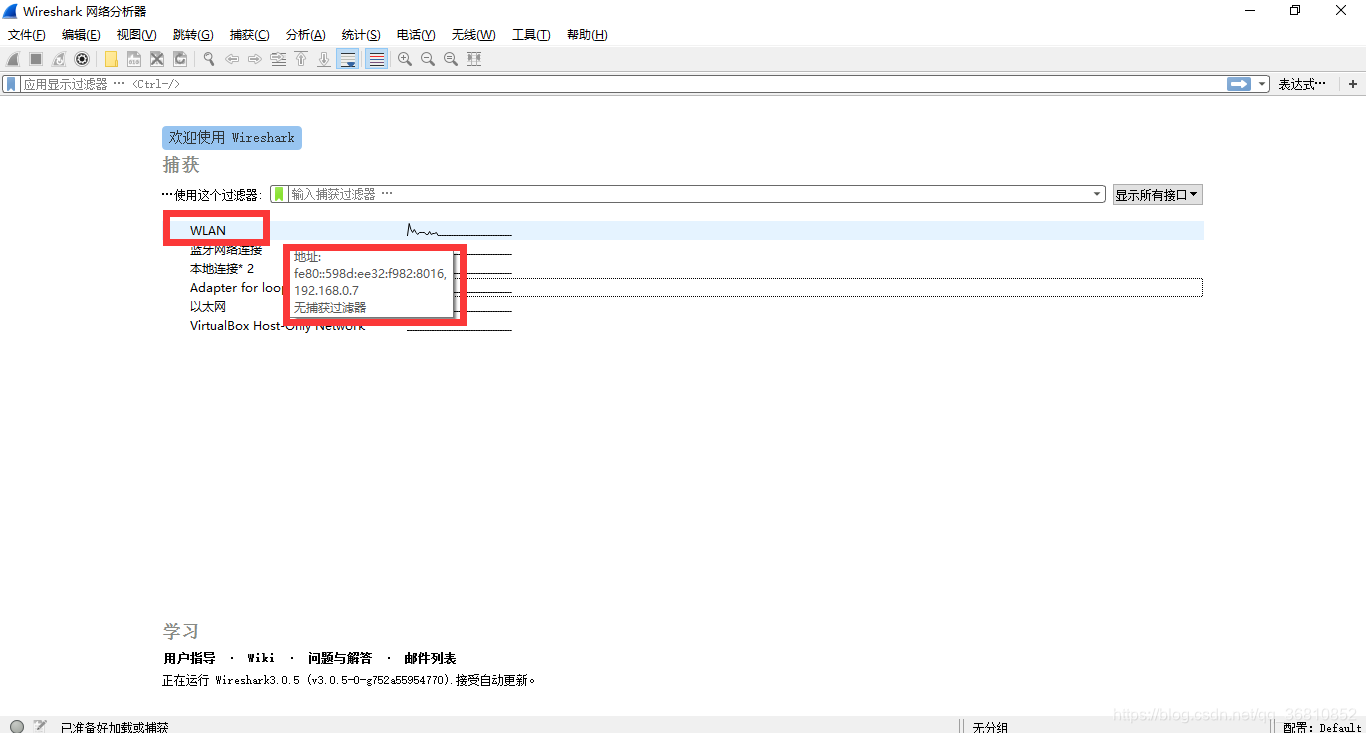Image resolution: width=1366 pixels, height=733 pixels.
Task: Click the 配置: Default profile in status bar
Action: (1323, 728)
